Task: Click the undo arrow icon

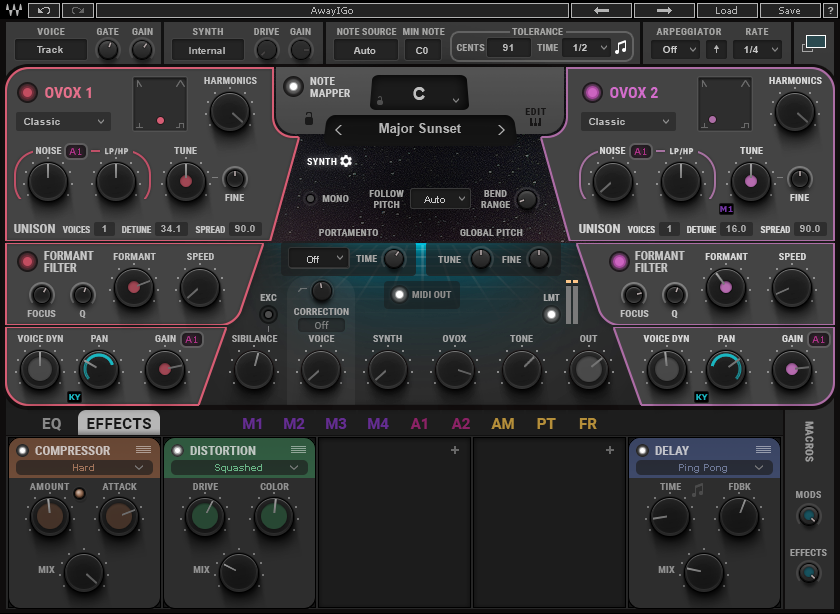Action: tap(44, 10)
